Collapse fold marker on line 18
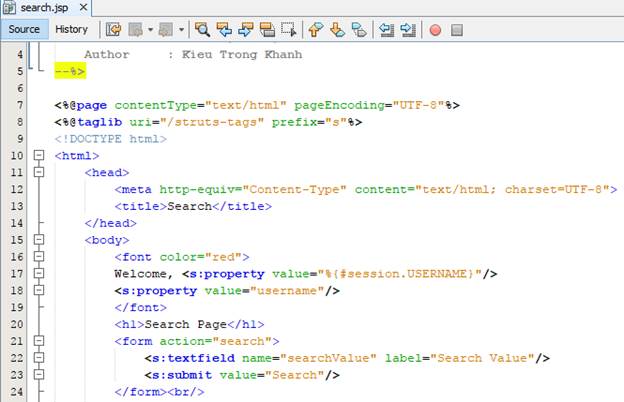 39,290
